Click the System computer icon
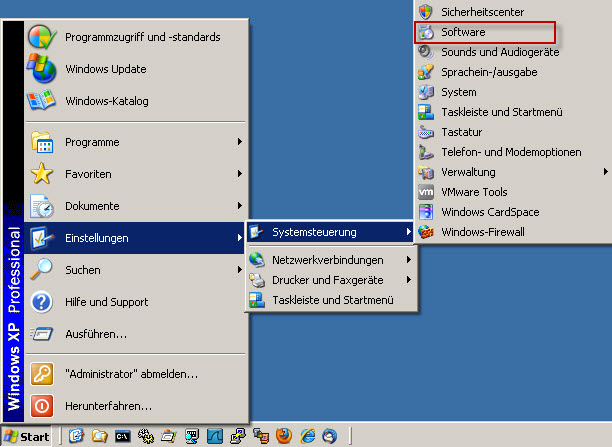612x447 pixels. coord(426,92)
